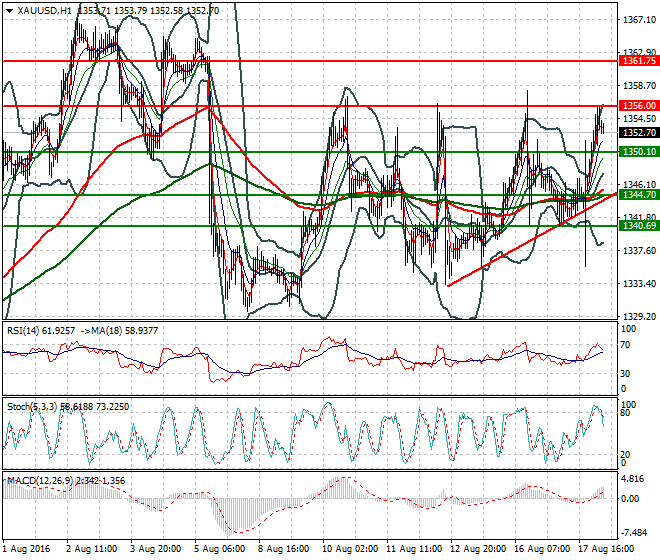The height and width of the screenshot is (560, 660).
Task: Open the XAUUSD,H1 chart dropdown arrow
Action: (x=10, y=11)
